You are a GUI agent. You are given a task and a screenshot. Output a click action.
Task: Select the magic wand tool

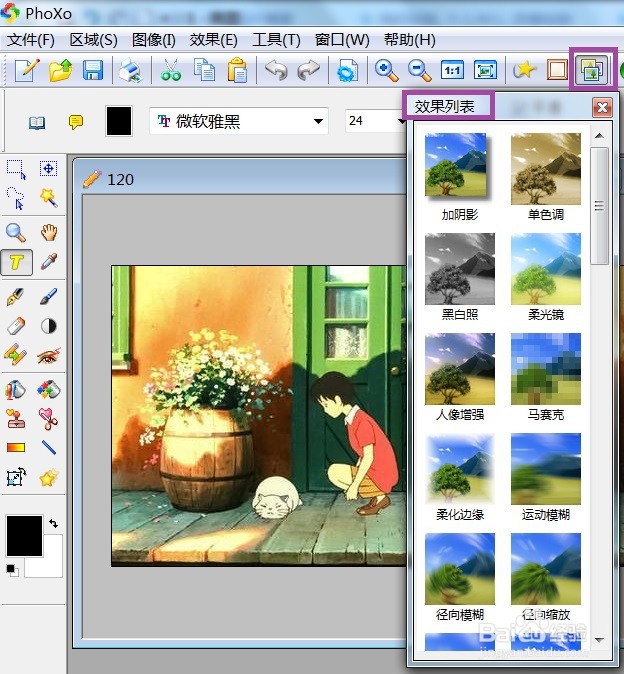point(49,198)
